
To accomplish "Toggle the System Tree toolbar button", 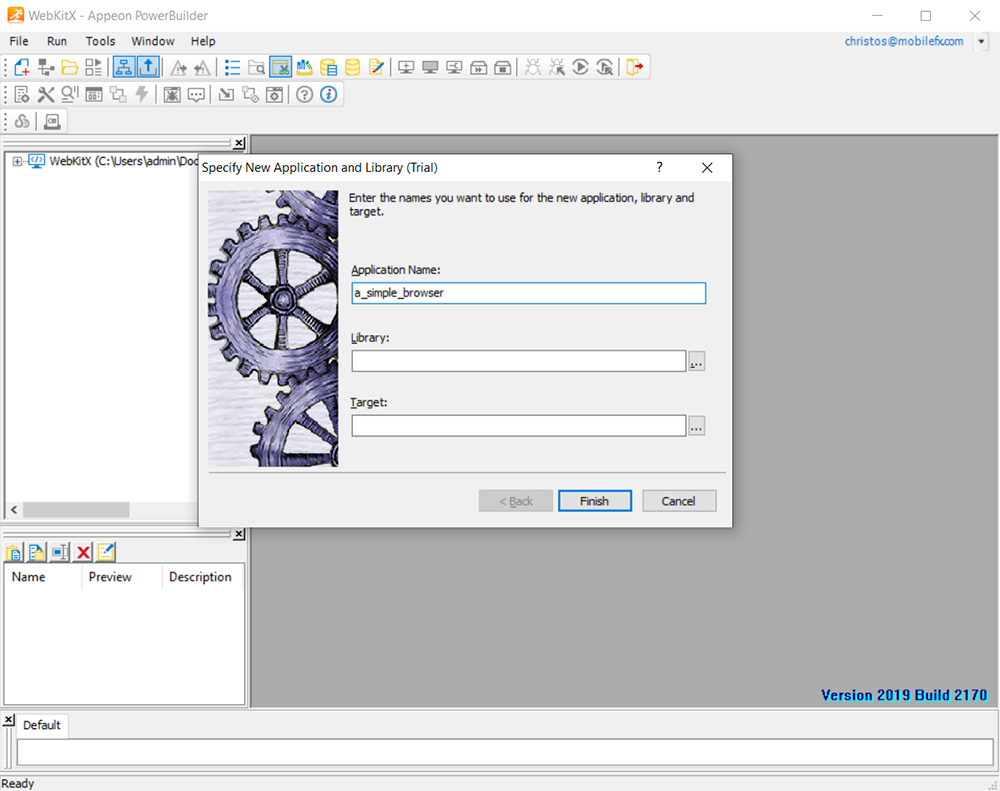I will pos(124,67).
